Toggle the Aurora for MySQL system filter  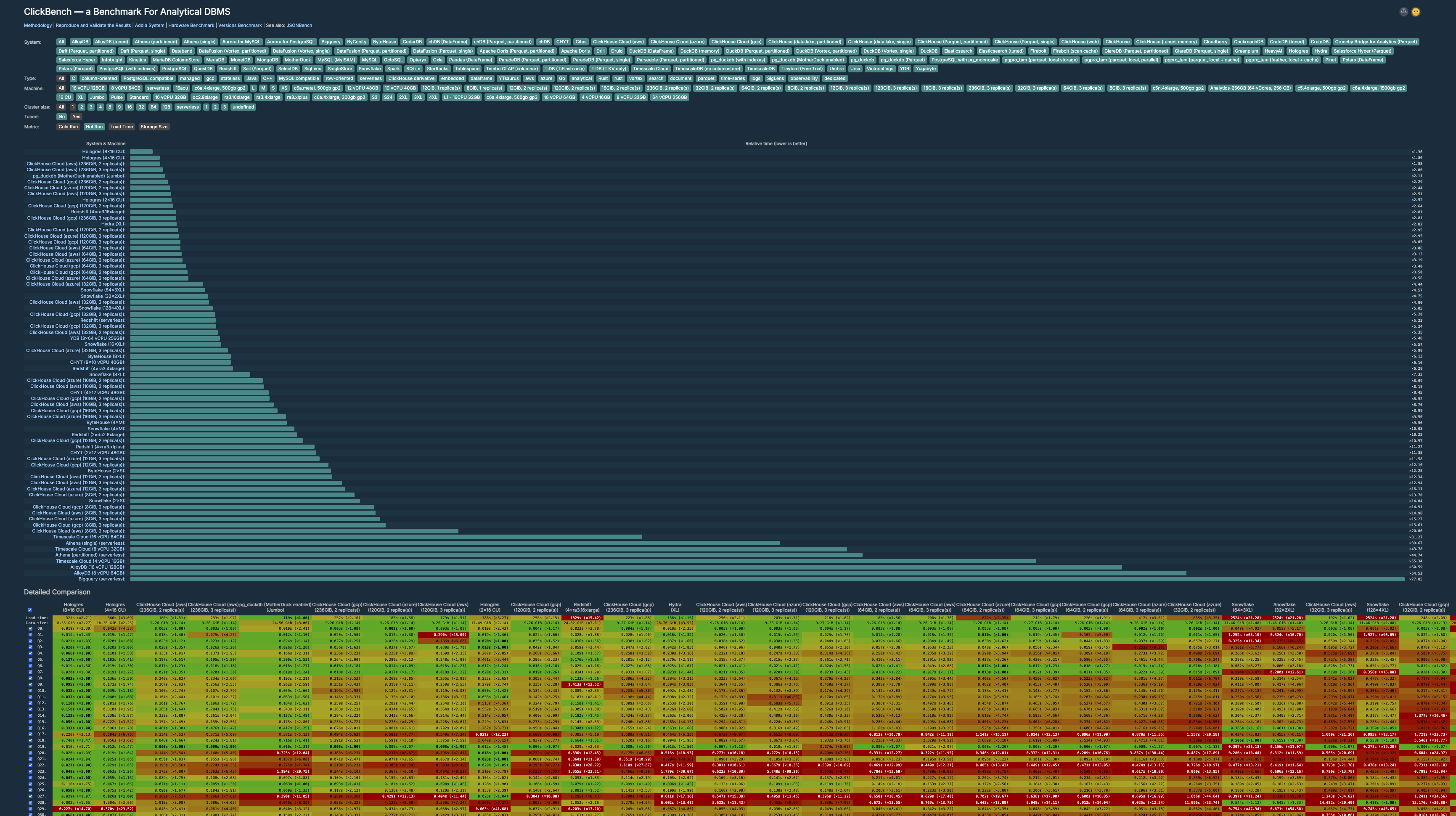pos(241,42)
